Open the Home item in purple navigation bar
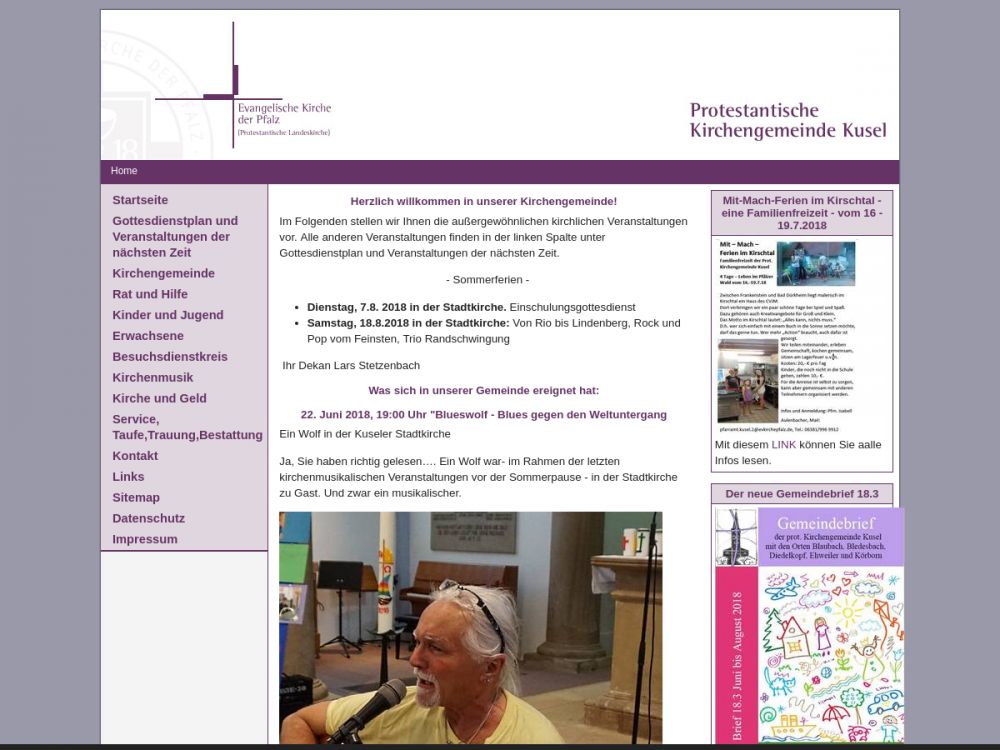The image size is (1000, 750). point(124,171)
